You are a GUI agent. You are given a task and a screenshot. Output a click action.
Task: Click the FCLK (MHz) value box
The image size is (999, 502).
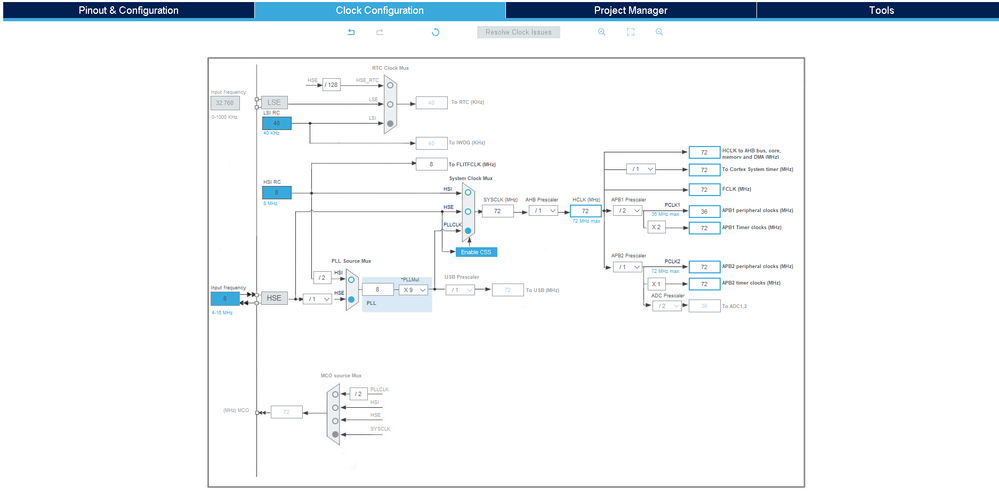pos(704,190)
